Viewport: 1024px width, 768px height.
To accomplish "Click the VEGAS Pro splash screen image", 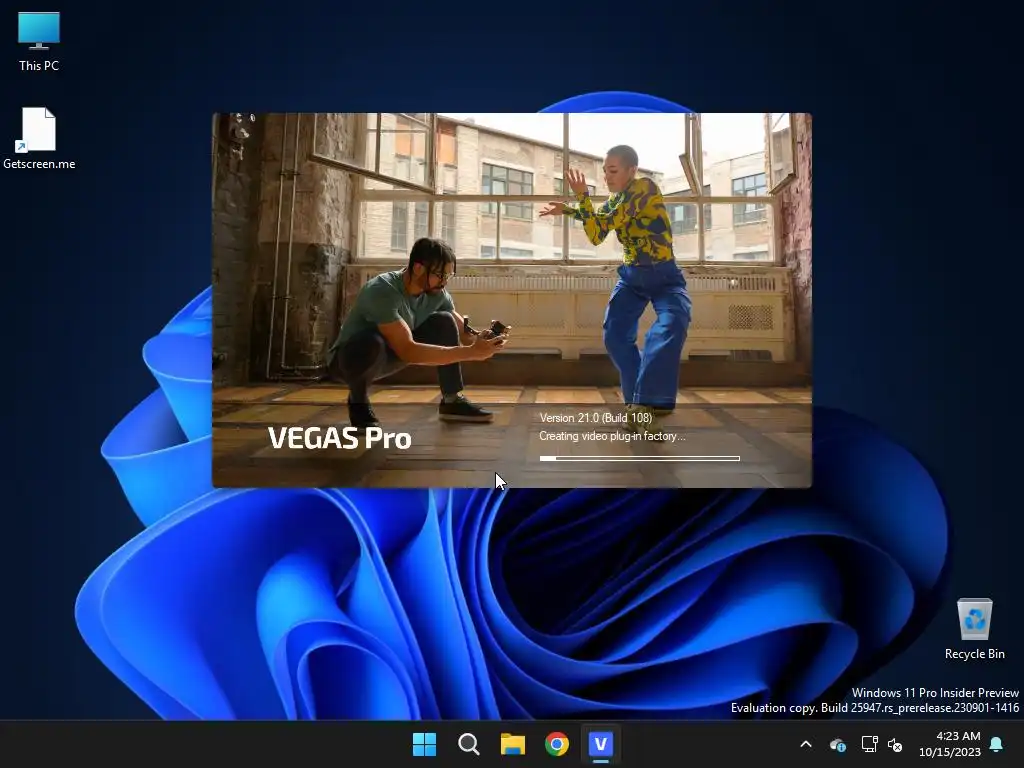I will 512,300.
